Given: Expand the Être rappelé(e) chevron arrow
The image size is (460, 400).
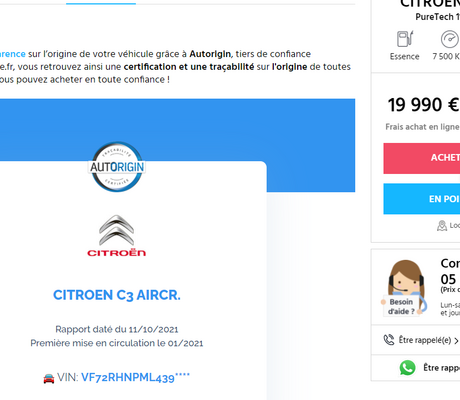Looking at the screenshot, I should 456,341.
